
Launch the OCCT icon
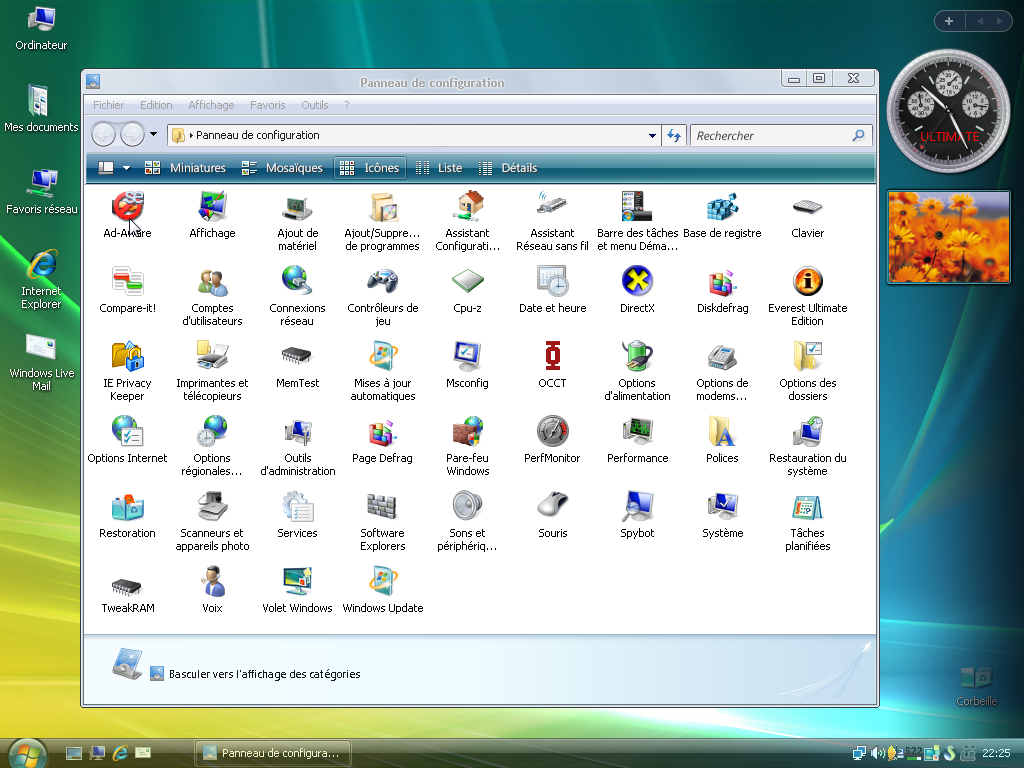552,357
